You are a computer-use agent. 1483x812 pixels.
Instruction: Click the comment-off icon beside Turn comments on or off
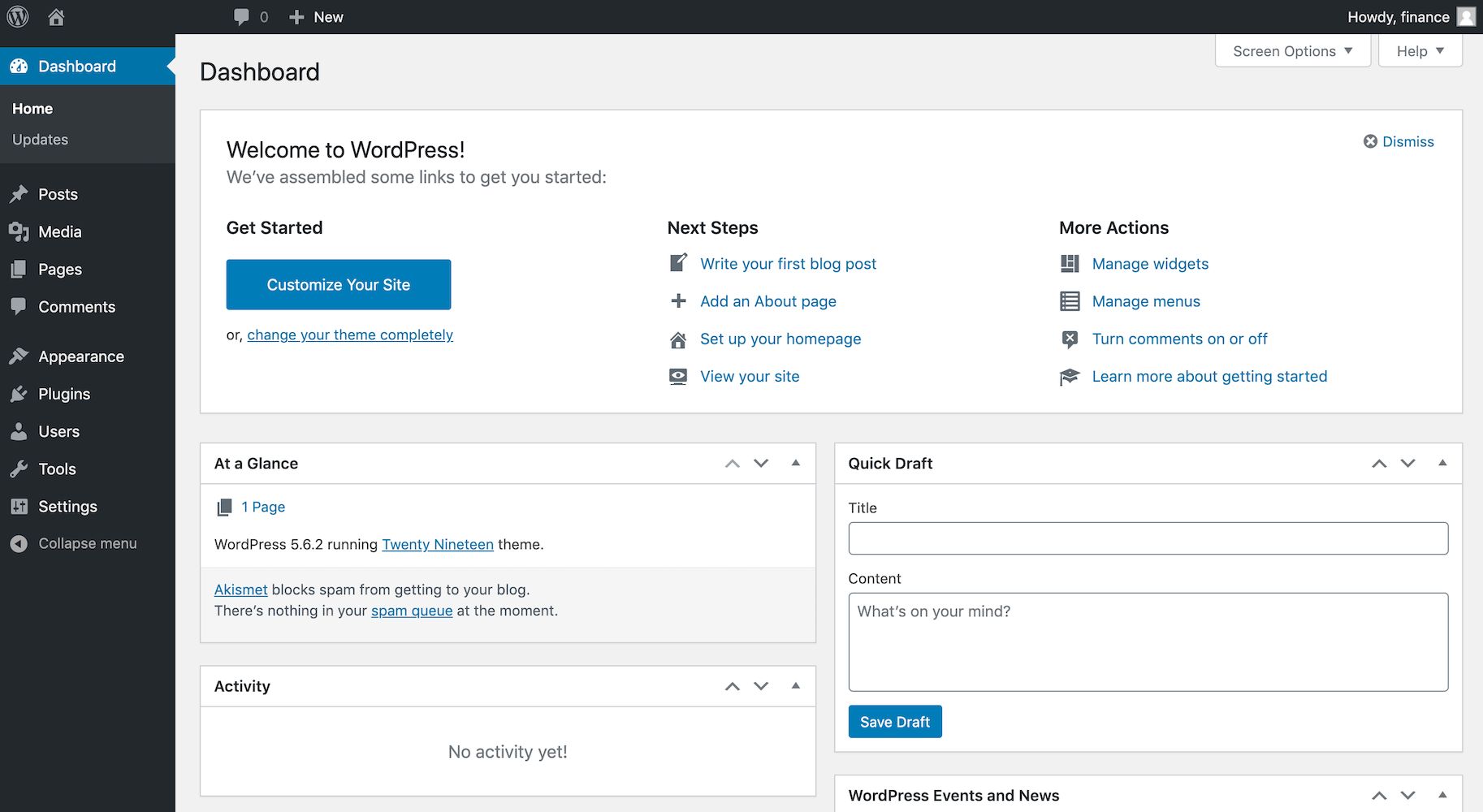(1070, 339)
